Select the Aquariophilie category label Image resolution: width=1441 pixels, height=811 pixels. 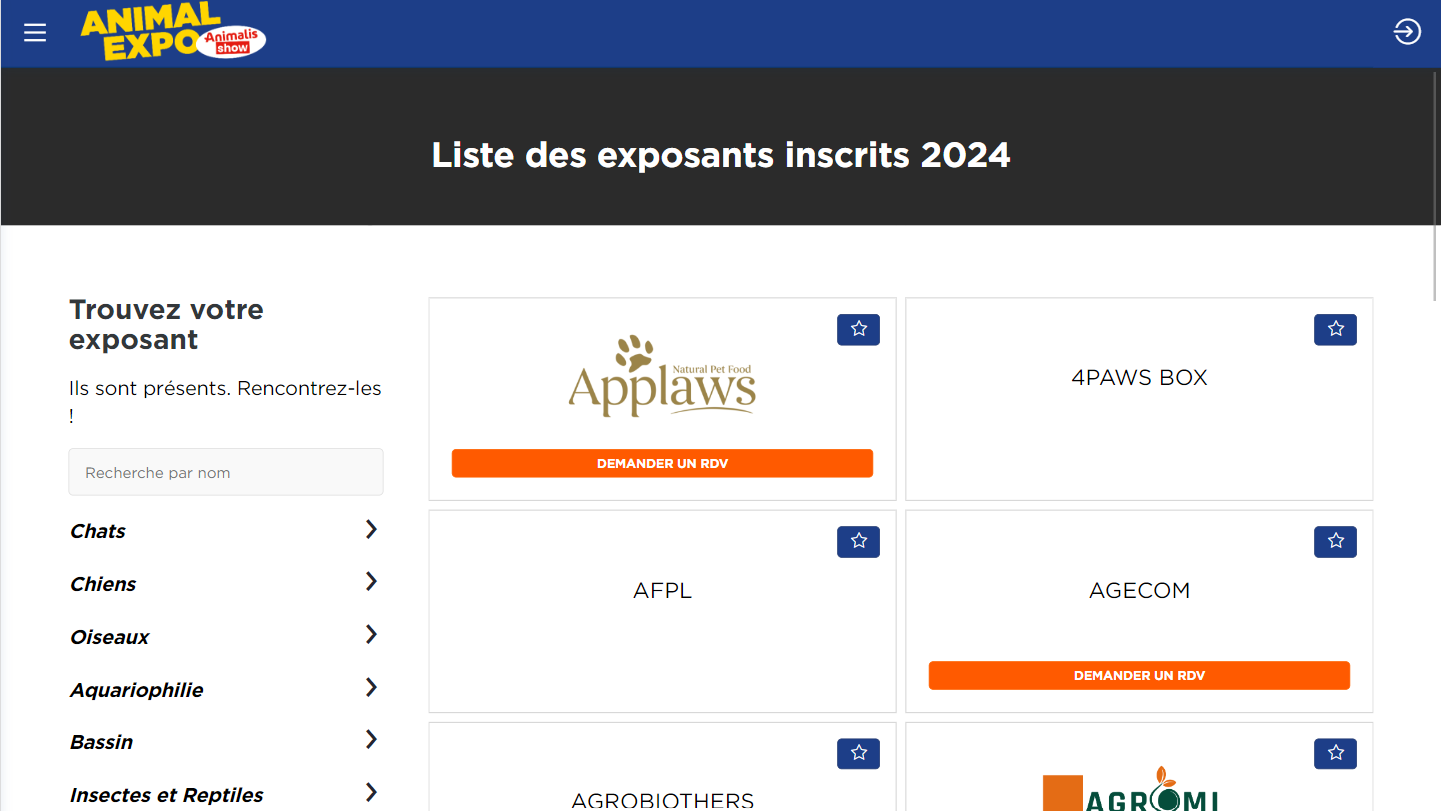pyautogui.click(x=137, y=690)
